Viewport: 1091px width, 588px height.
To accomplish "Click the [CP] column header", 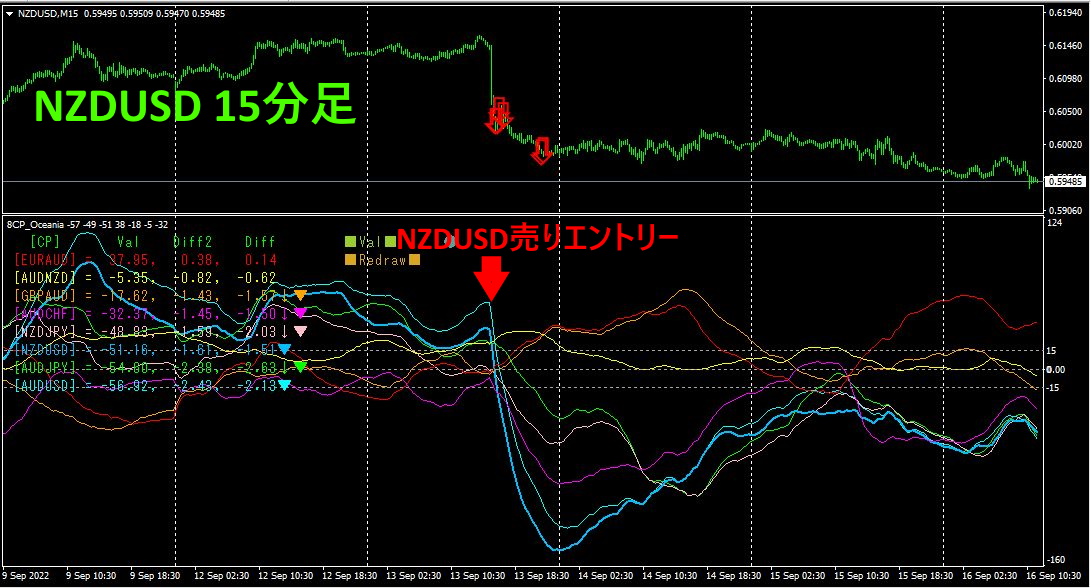I will [x=45, y=241].
